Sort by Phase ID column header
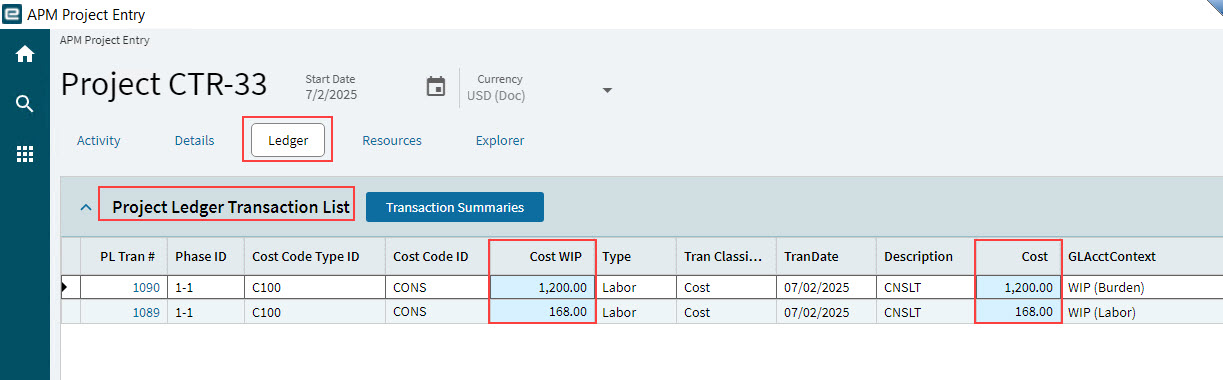This screenshot has width=1223, height=380. click(x=205, y=257)
